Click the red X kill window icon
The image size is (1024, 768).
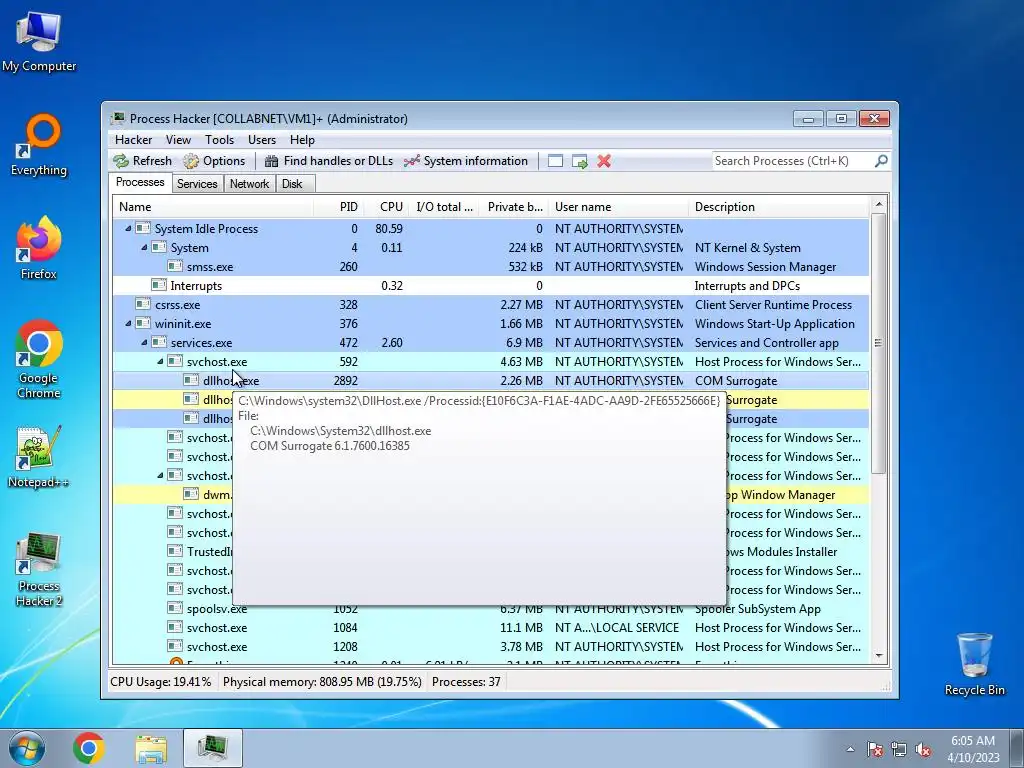[604, 161]
